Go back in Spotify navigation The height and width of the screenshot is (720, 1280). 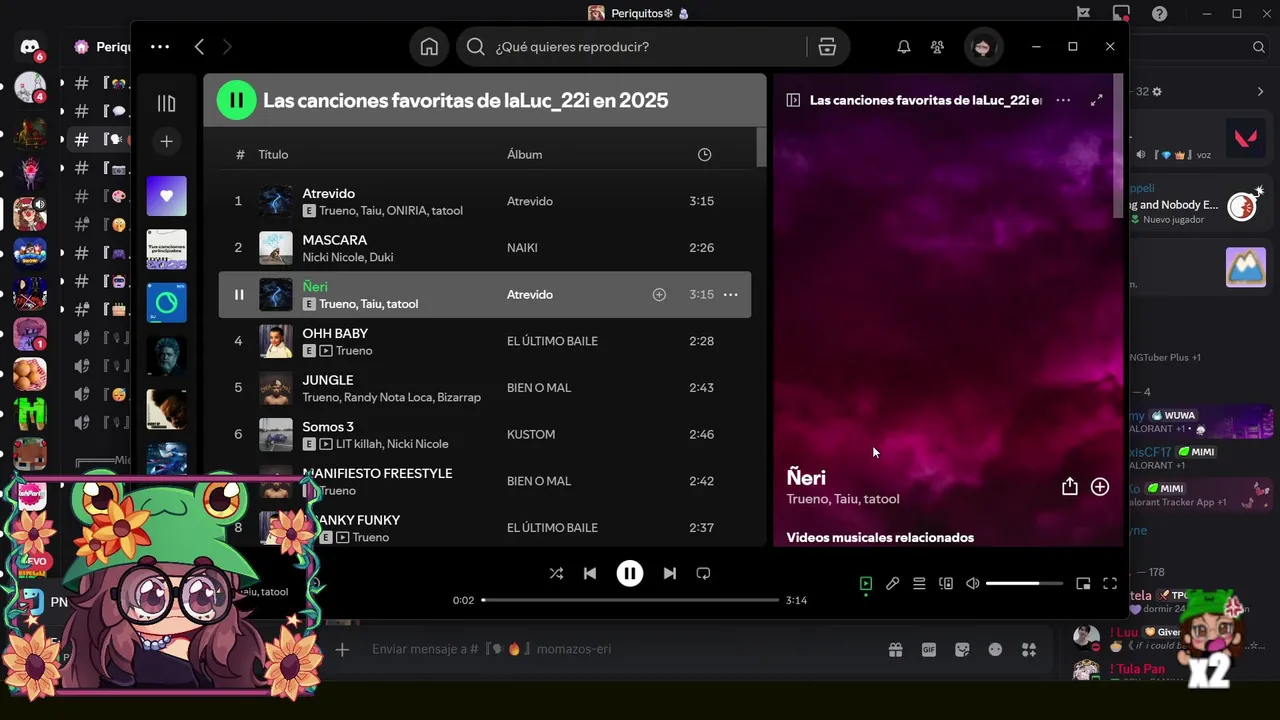[199, 47]
